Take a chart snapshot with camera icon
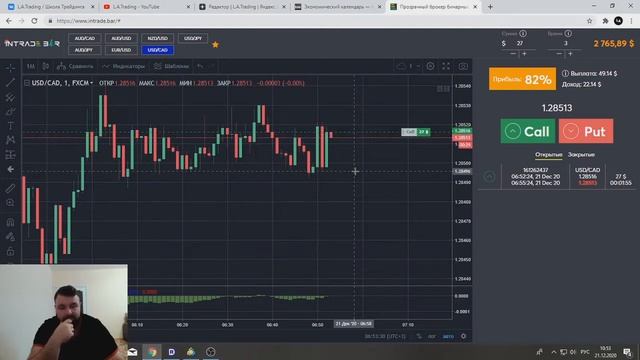The width and height of the screenshot is (640, 360). pyautogui.click(x=463, y=66)
